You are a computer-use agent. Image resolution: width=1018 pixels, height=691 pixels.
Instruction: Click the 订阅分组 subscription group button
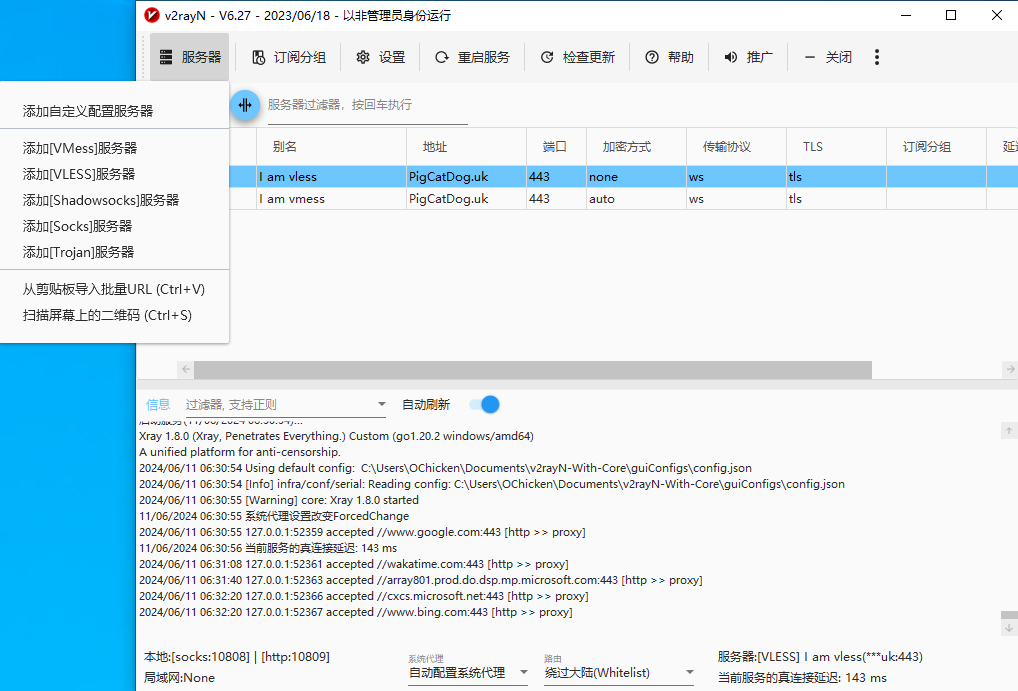click(x=289, y=57)
